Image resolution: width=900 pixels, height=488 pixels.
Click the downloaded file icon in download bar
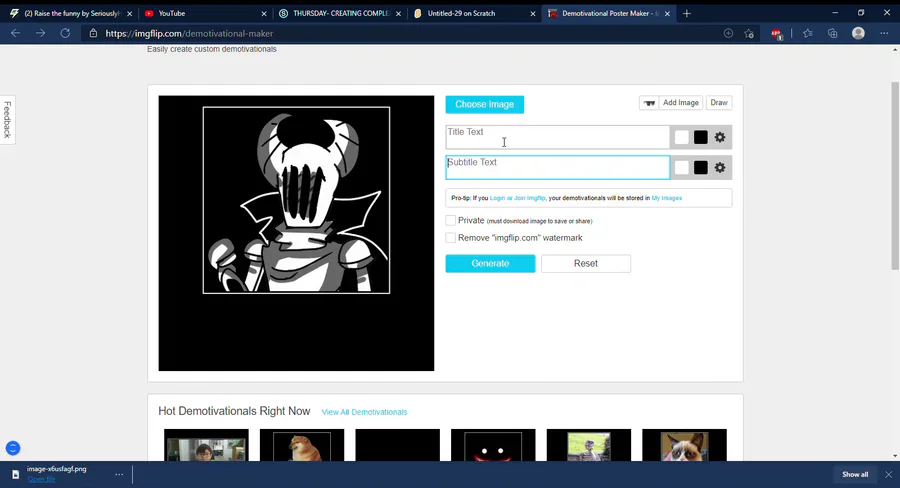tap(15, 474)
